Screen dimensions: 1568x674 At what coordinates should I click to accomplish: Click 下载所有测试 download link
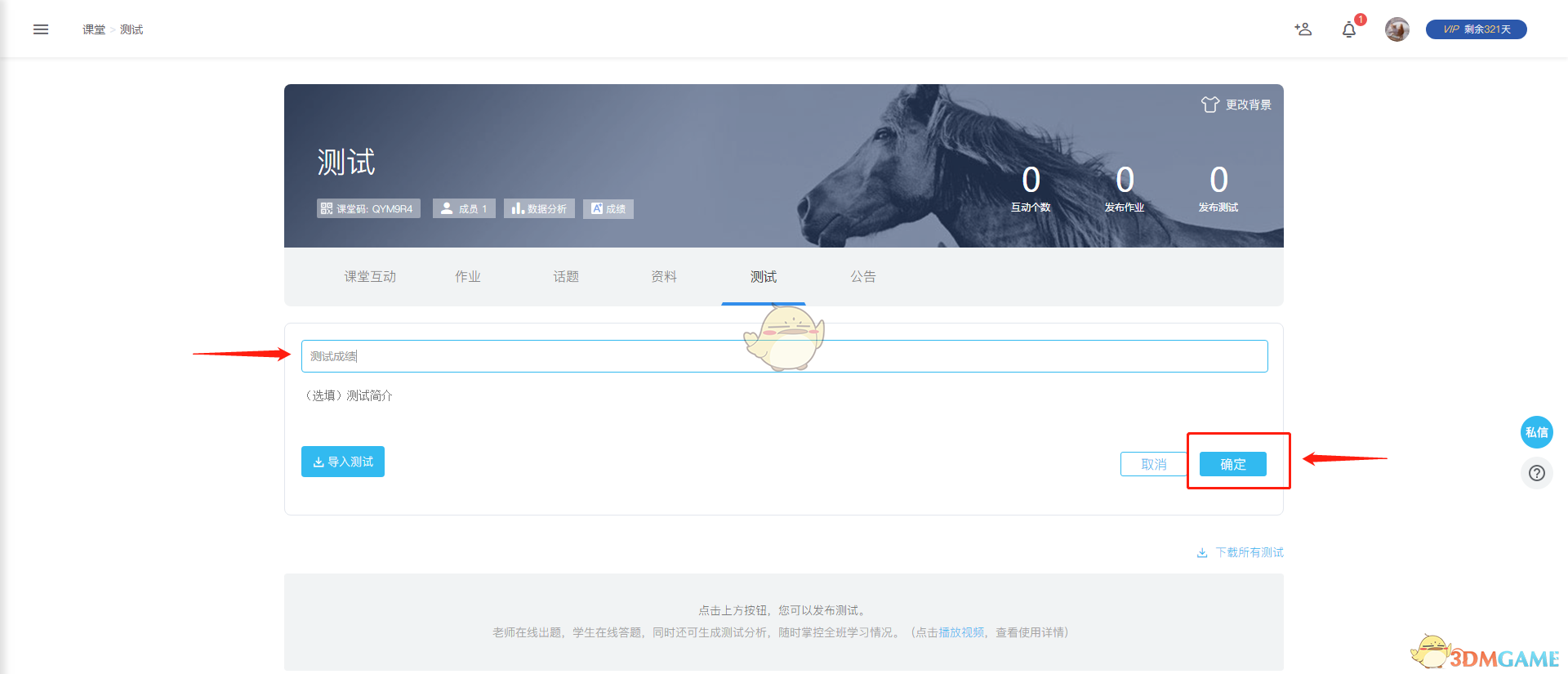click(x=1241, y=552)
